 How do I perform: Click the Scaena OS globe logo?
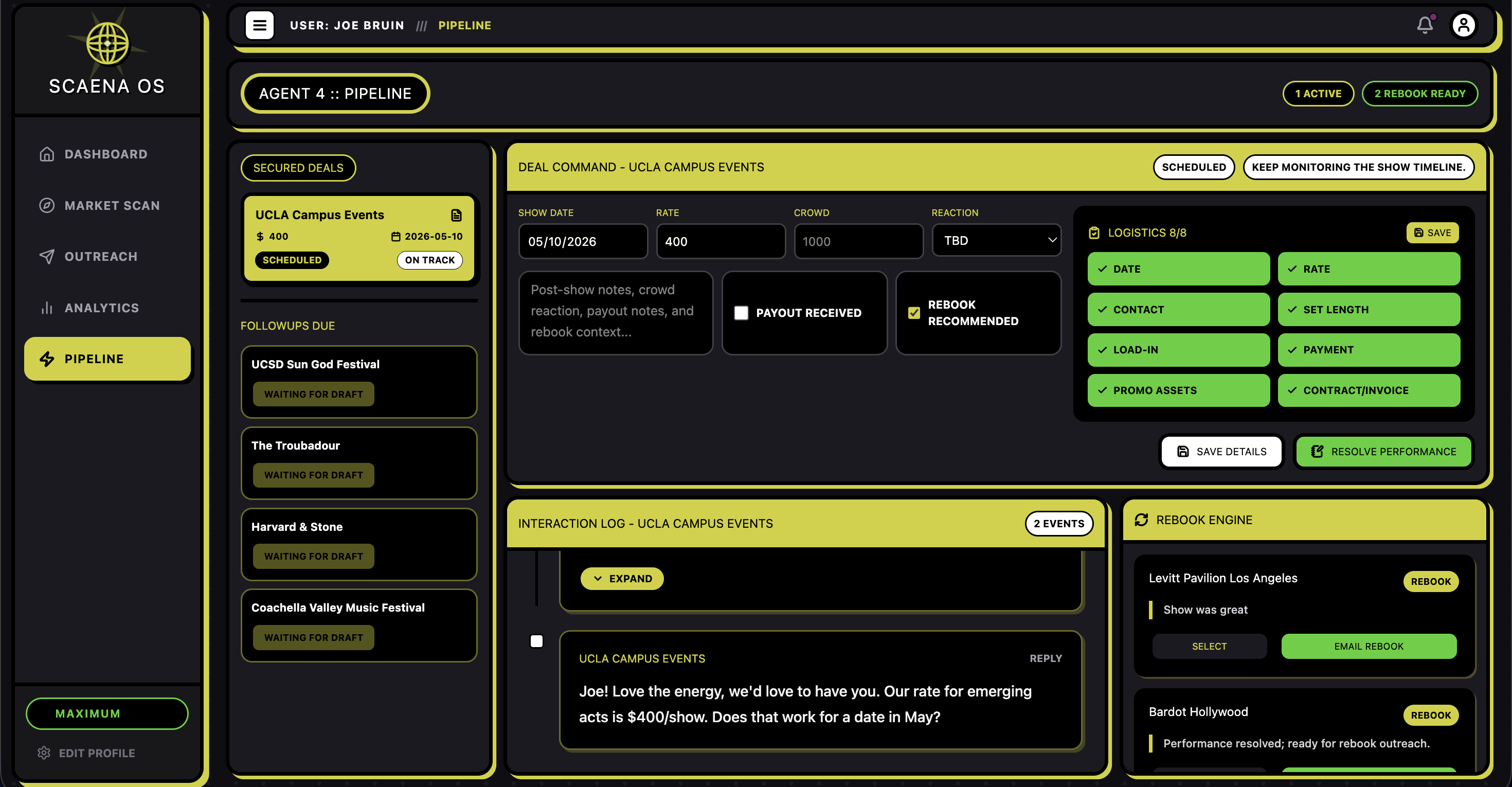pos(107,43)
